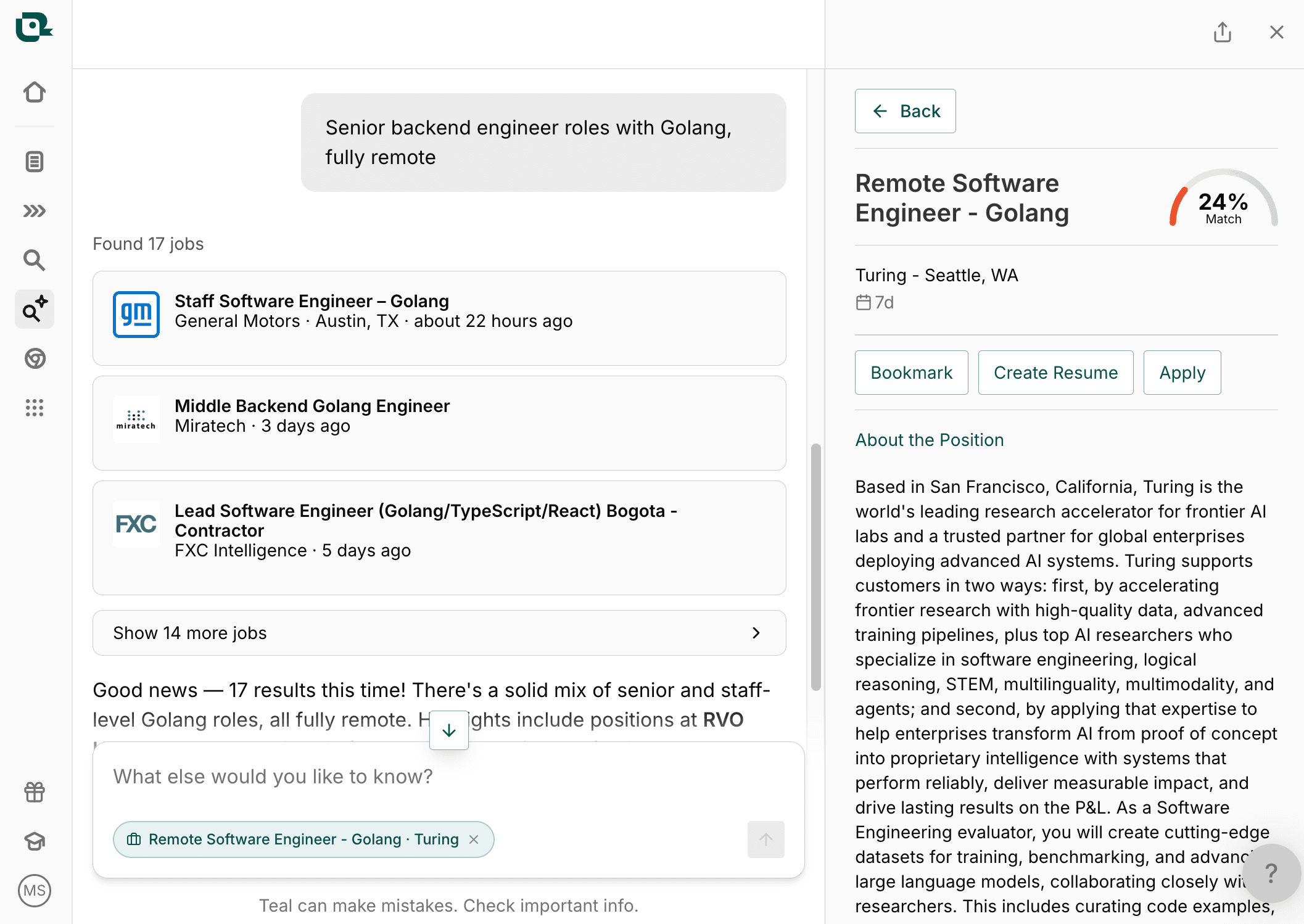
Task: Open the graduation cap learning icon
Action: pyautogui.click(x=35, y=841)
